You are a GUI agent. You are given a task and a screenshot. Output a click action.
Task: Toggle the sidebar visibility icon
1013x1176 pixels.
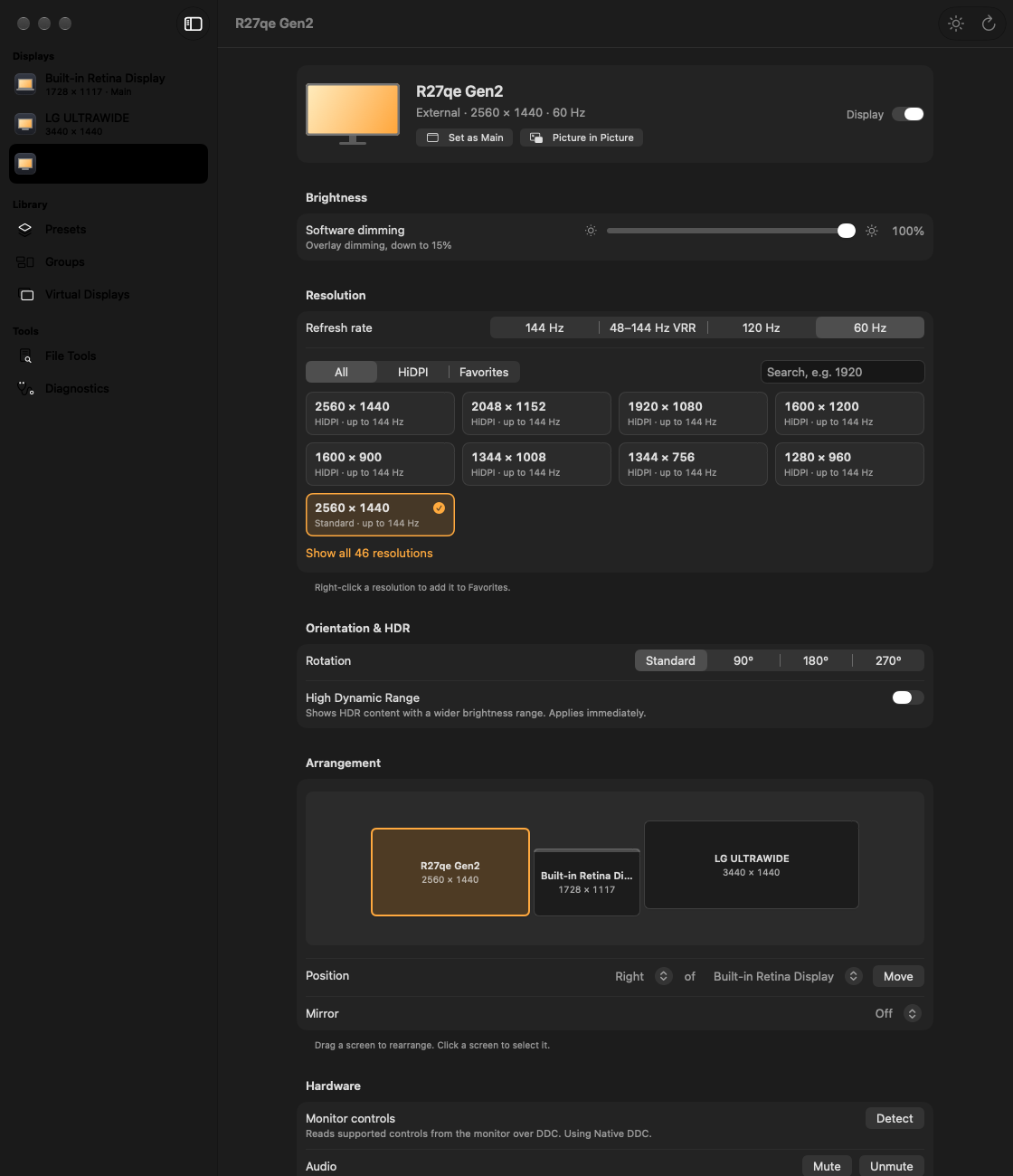tap(194, 24)
